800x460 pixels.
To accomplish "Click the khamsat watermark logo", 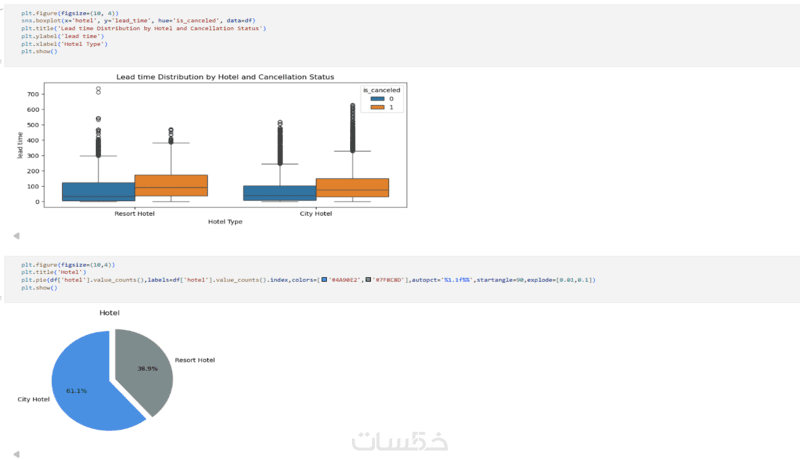I will click(x=400, y=441).
